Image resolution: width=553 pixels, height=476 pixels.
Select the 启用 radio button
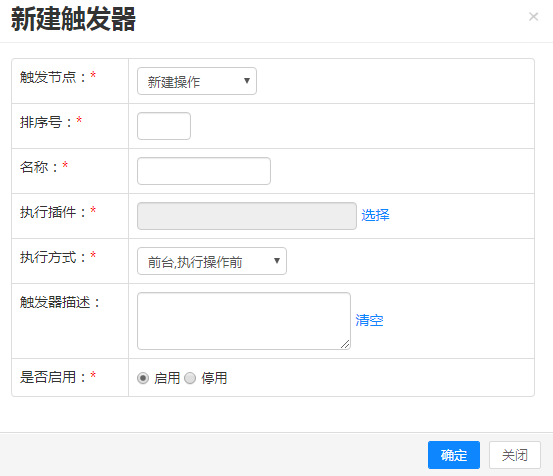pyautogui.click(x=143, y=378)
